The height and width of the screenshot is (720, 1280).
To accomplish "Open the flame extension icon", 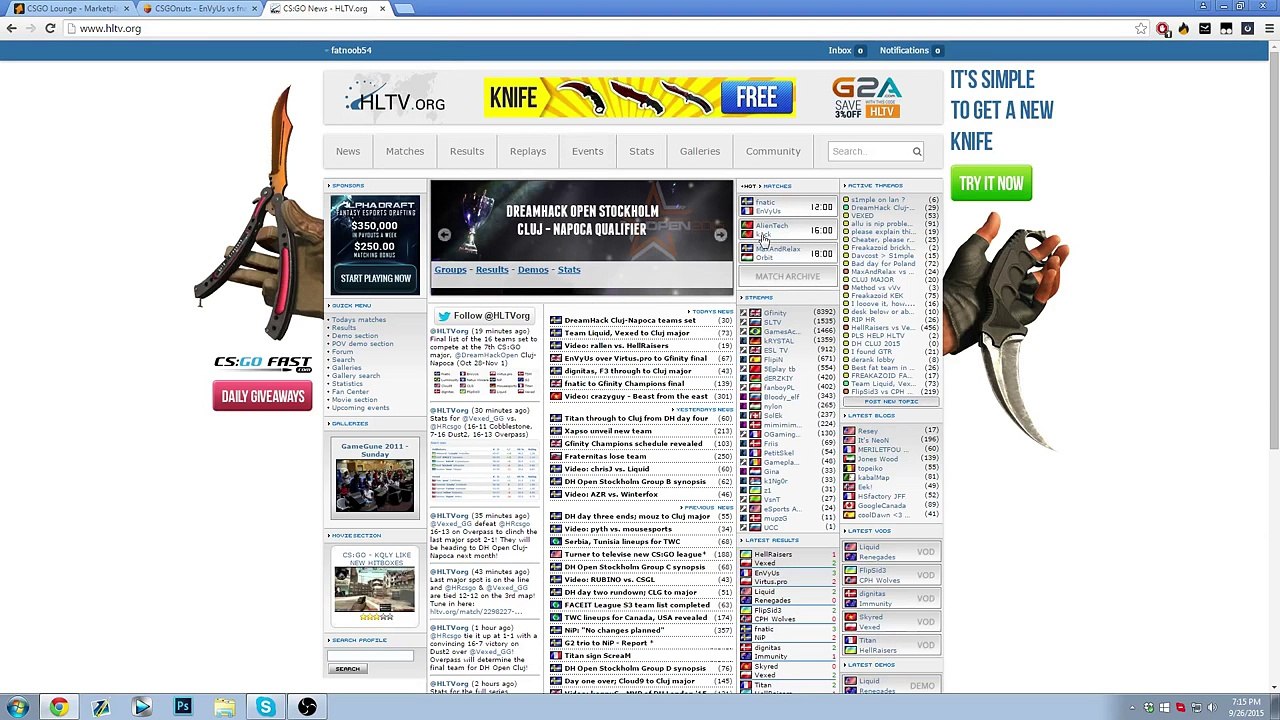I will (1184, 29).
